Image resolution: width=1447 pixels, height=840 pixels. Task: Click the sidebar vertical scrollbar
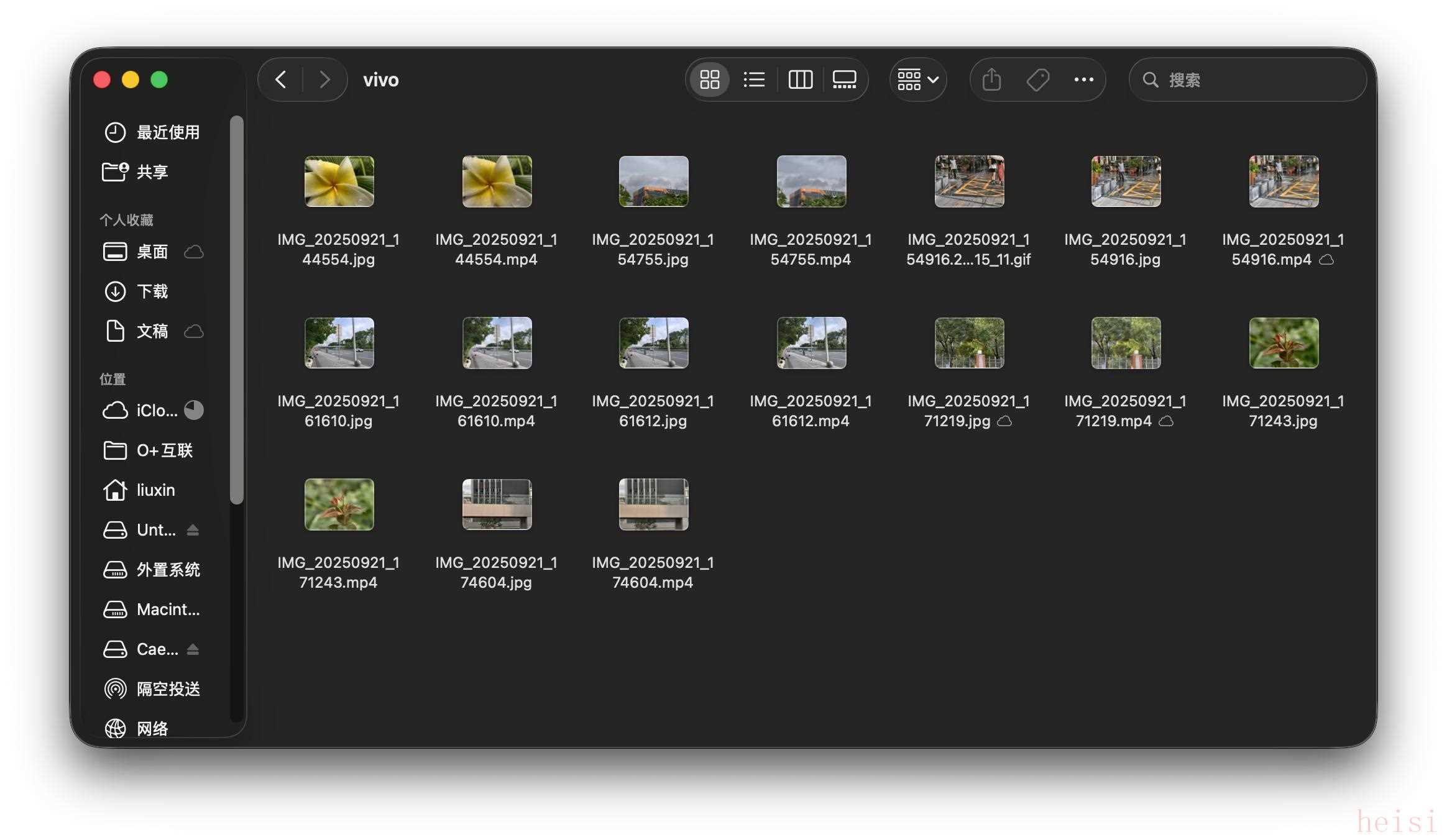[x=236, y=311]
